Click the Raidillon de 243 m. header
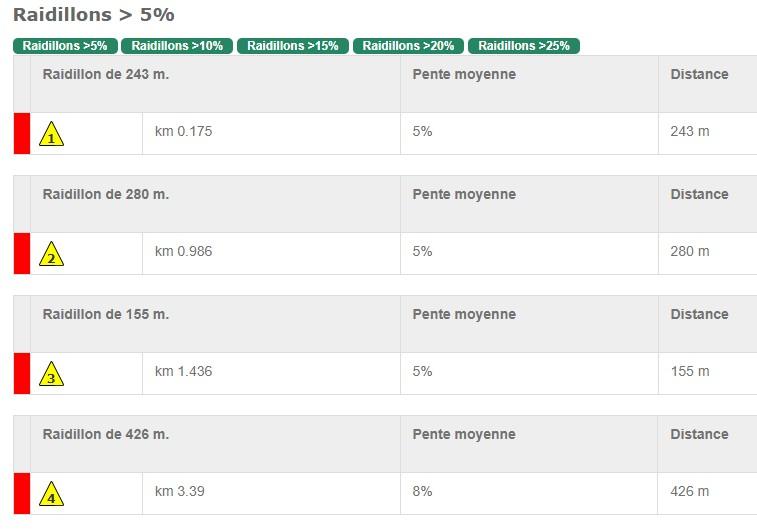 click(x=106, y=75)
